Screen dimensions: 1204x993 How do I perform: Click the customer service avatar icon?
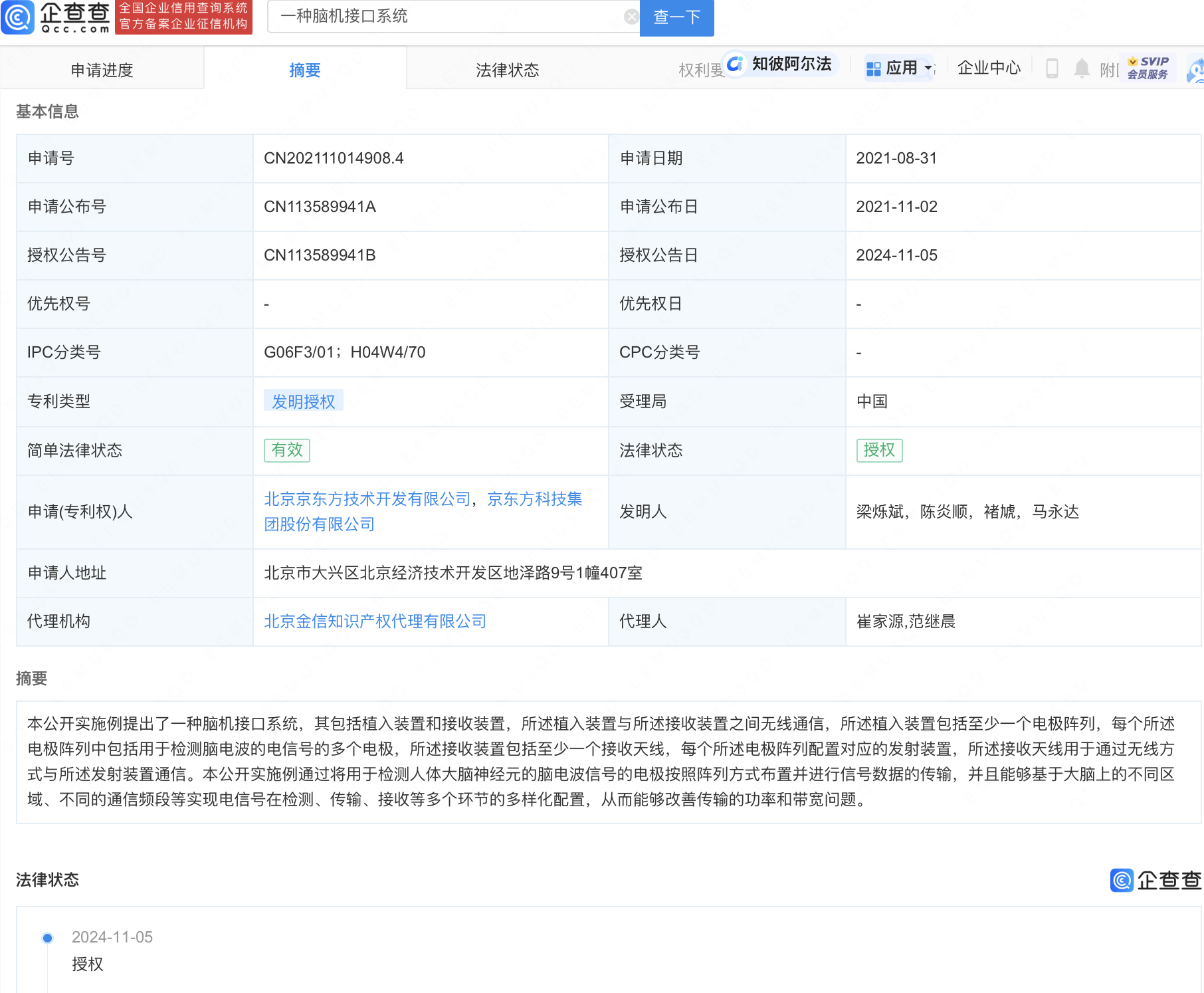coord(1196,69)
